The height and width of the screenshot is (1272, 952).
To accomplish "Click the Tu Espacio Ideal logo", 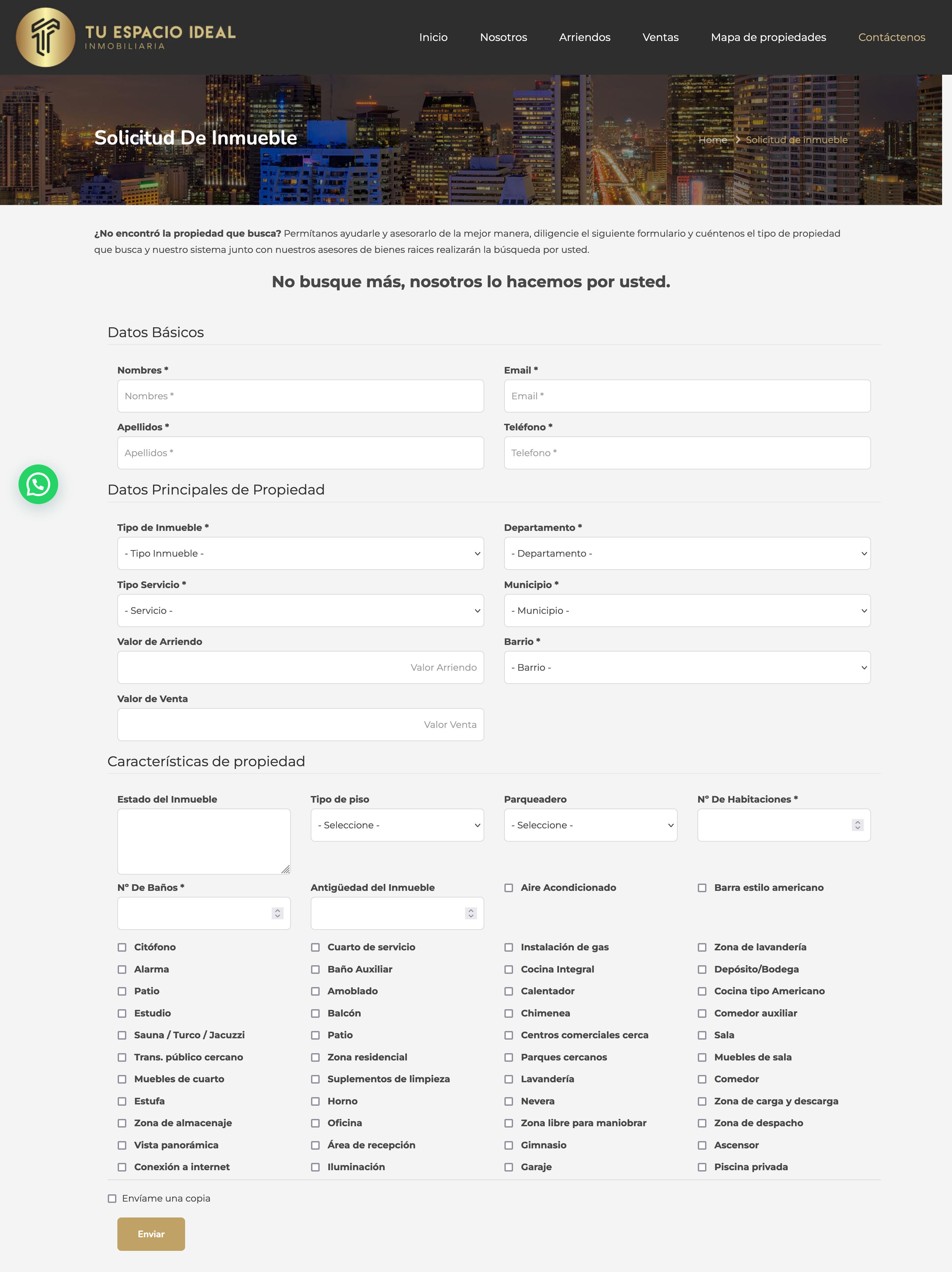I will click(x=126, y=37).
